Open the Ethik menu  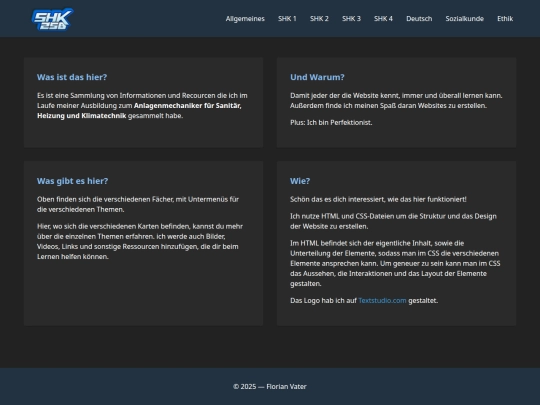[x=505, y=19]
